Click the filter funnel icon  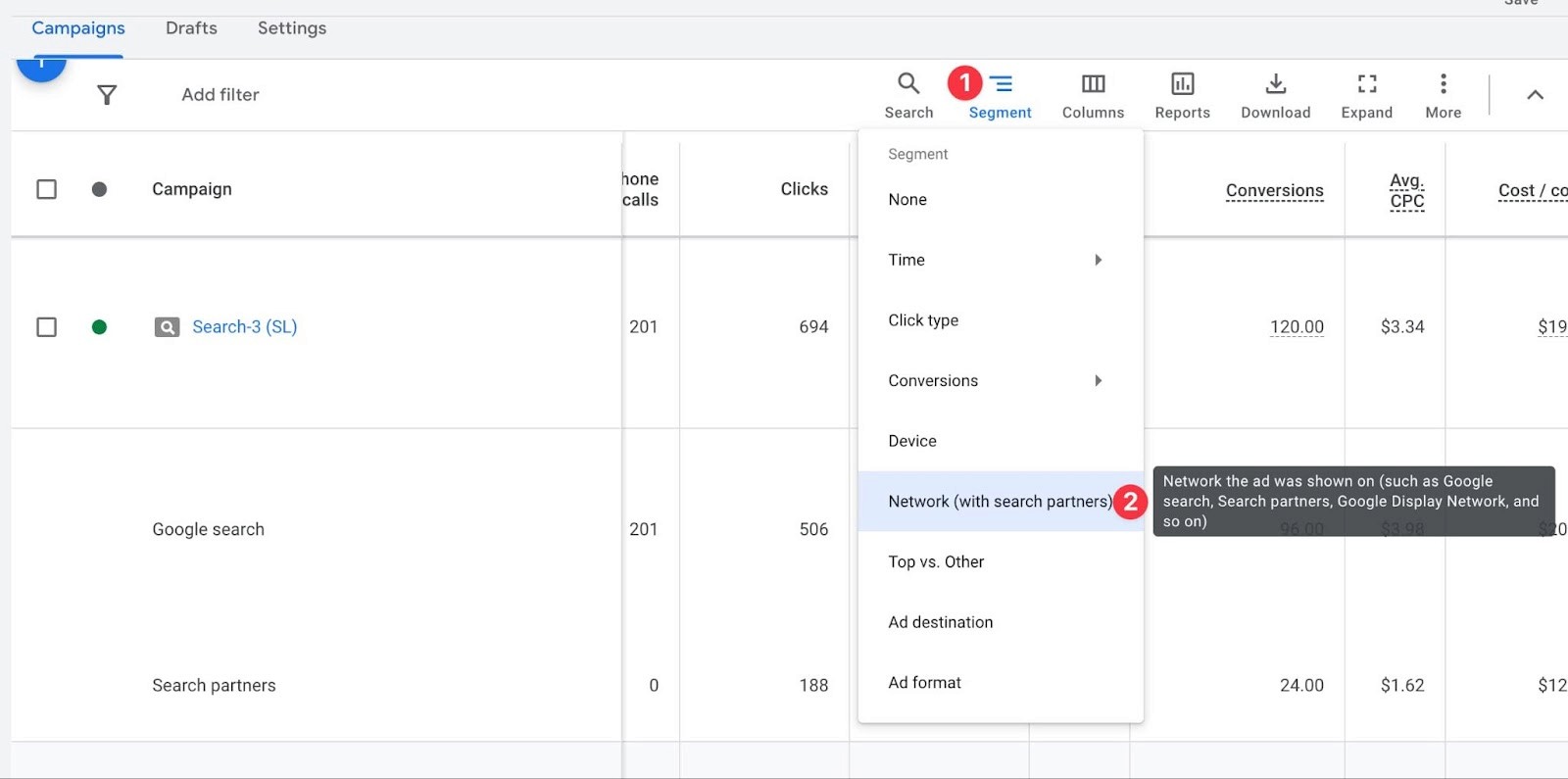[107, 95]
